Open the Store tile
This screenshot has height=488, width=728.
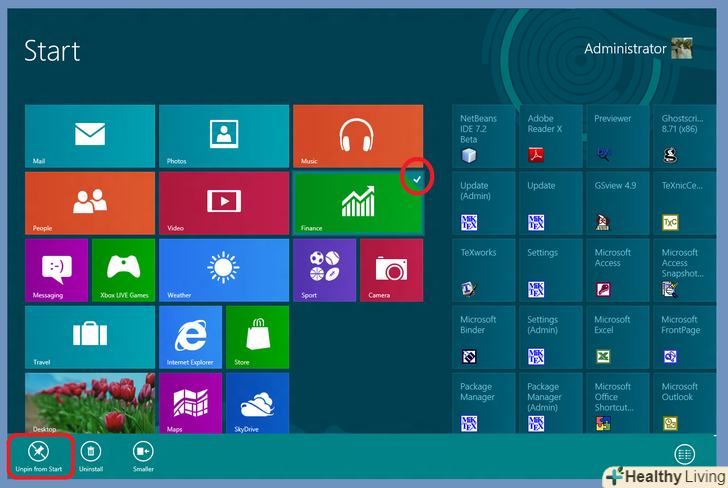point(257,337)
